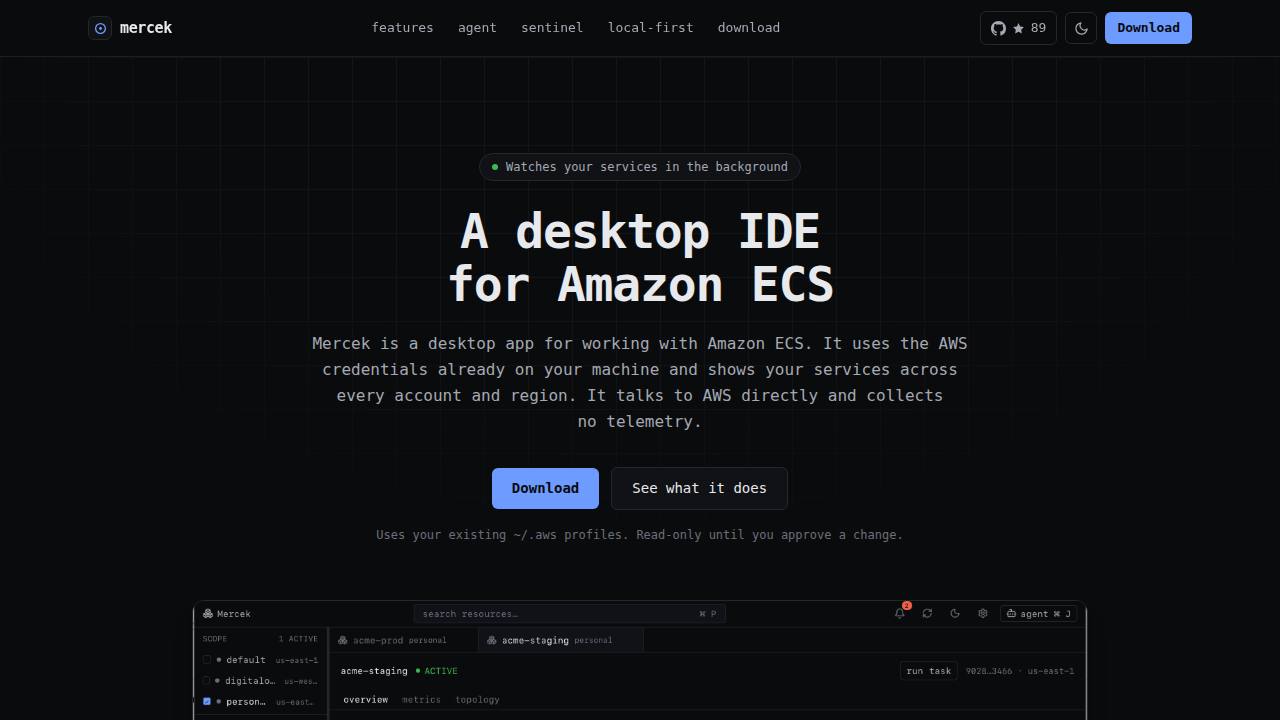
Task: Click the refresh icon in app preview
Action: (x=927, y=614)
